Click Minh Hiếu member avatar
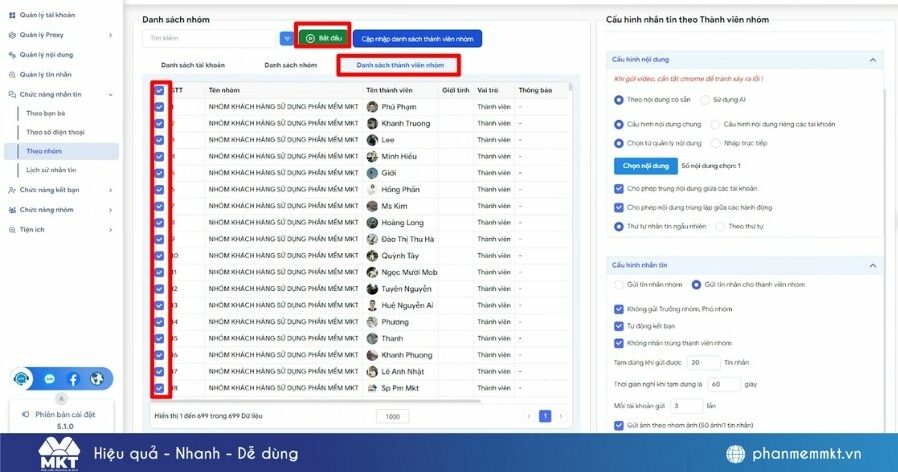Screen dimensions: 898x472 coord(372,156)
